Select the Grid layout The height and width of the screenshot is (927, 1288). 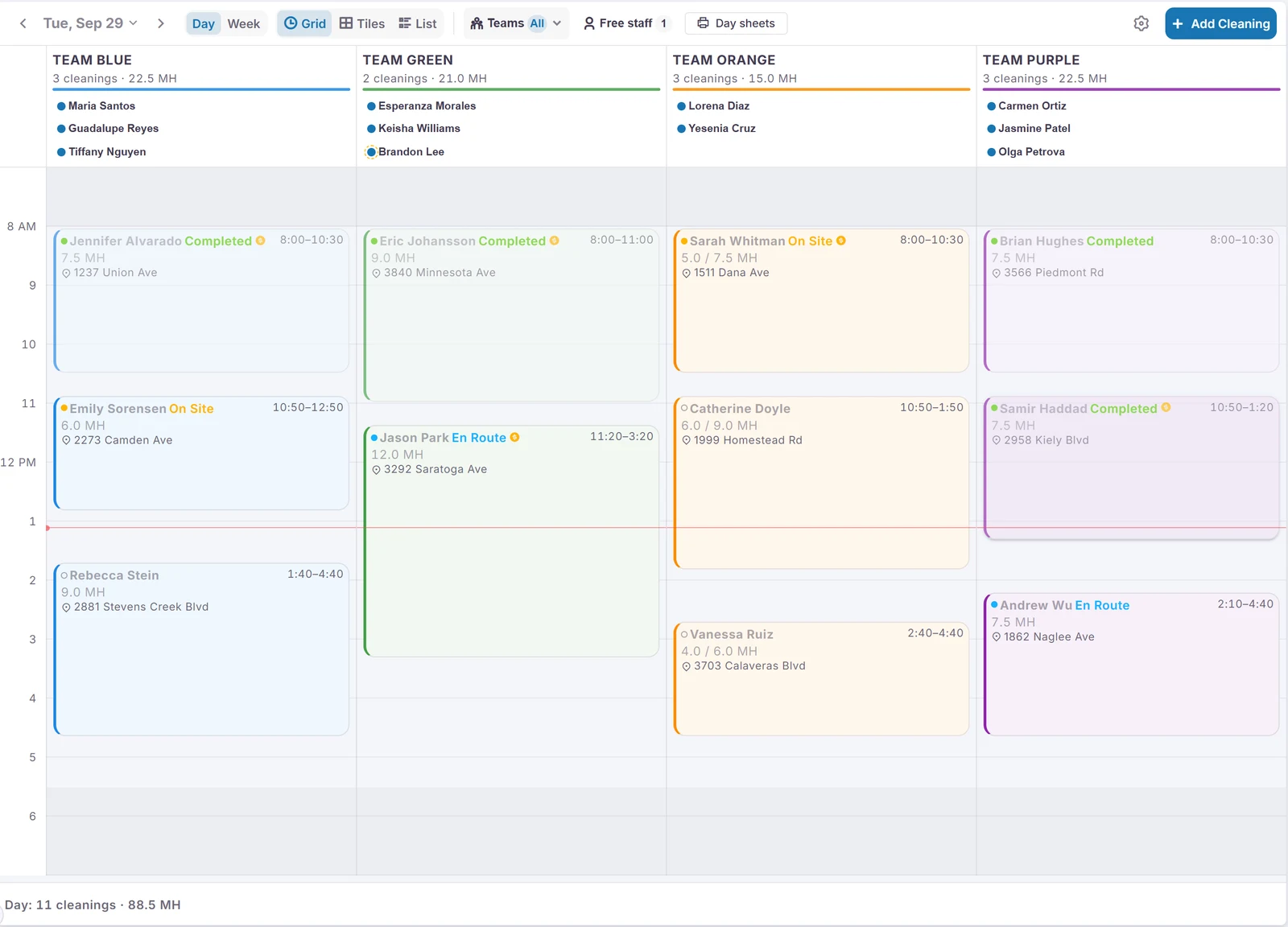[305, 23]
